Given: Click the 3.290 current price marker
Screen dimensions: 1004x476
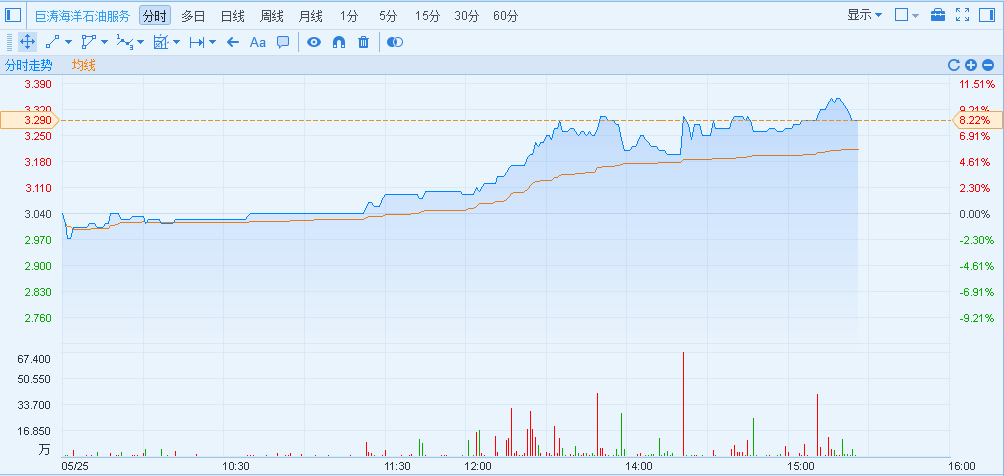Looking at the screenshot, I should point(29,120).
